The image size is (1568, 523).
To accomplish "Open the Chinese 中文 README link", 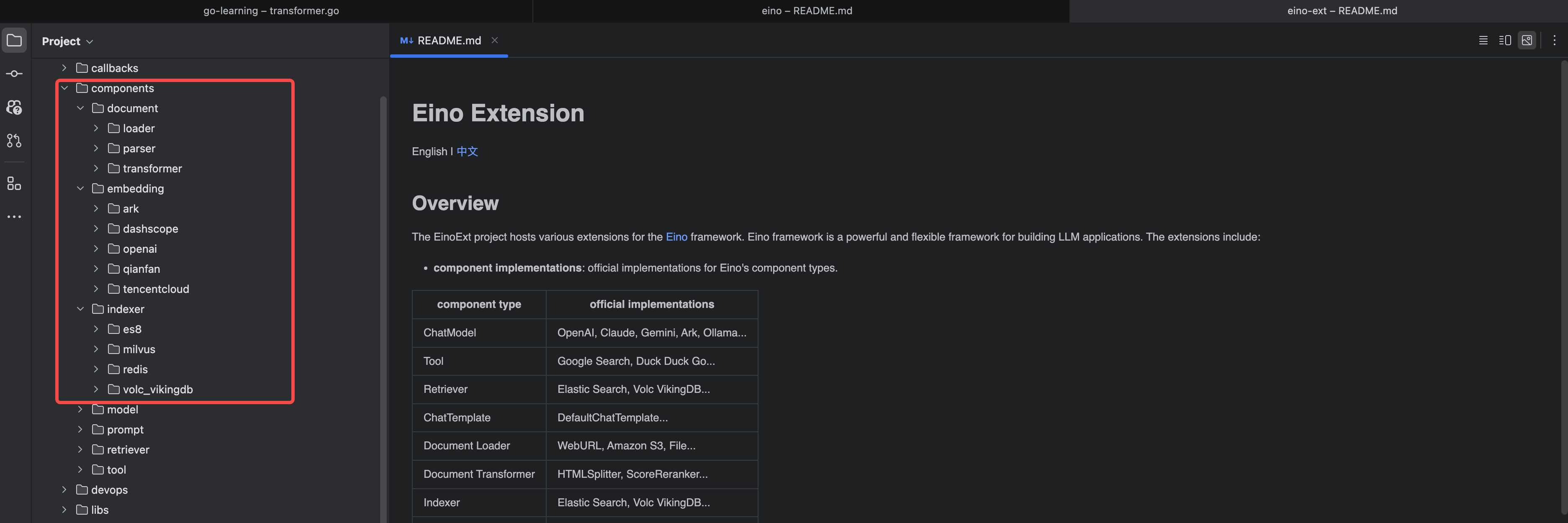I will click(x=468, y=151).
